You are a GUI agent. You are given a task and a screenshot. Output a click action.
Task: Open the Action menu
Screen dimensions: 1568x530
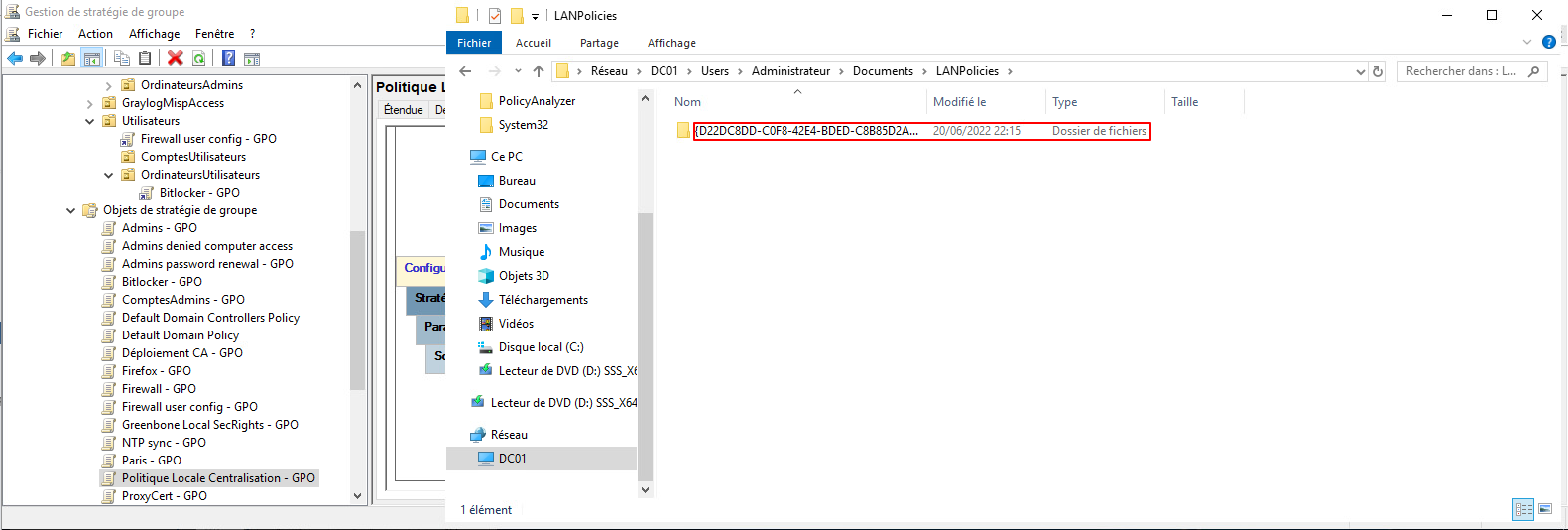coord(95,34)
